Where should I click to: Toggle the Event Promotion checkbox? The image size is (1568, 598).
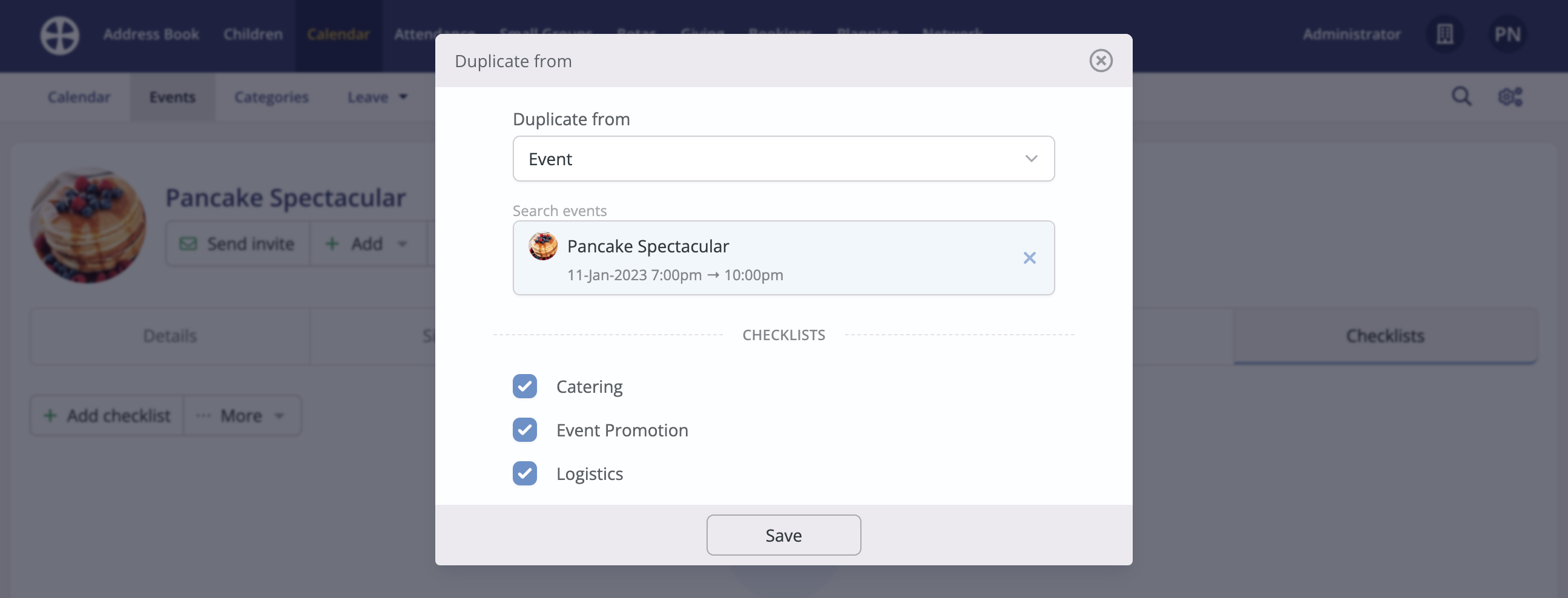pos(525,430)
